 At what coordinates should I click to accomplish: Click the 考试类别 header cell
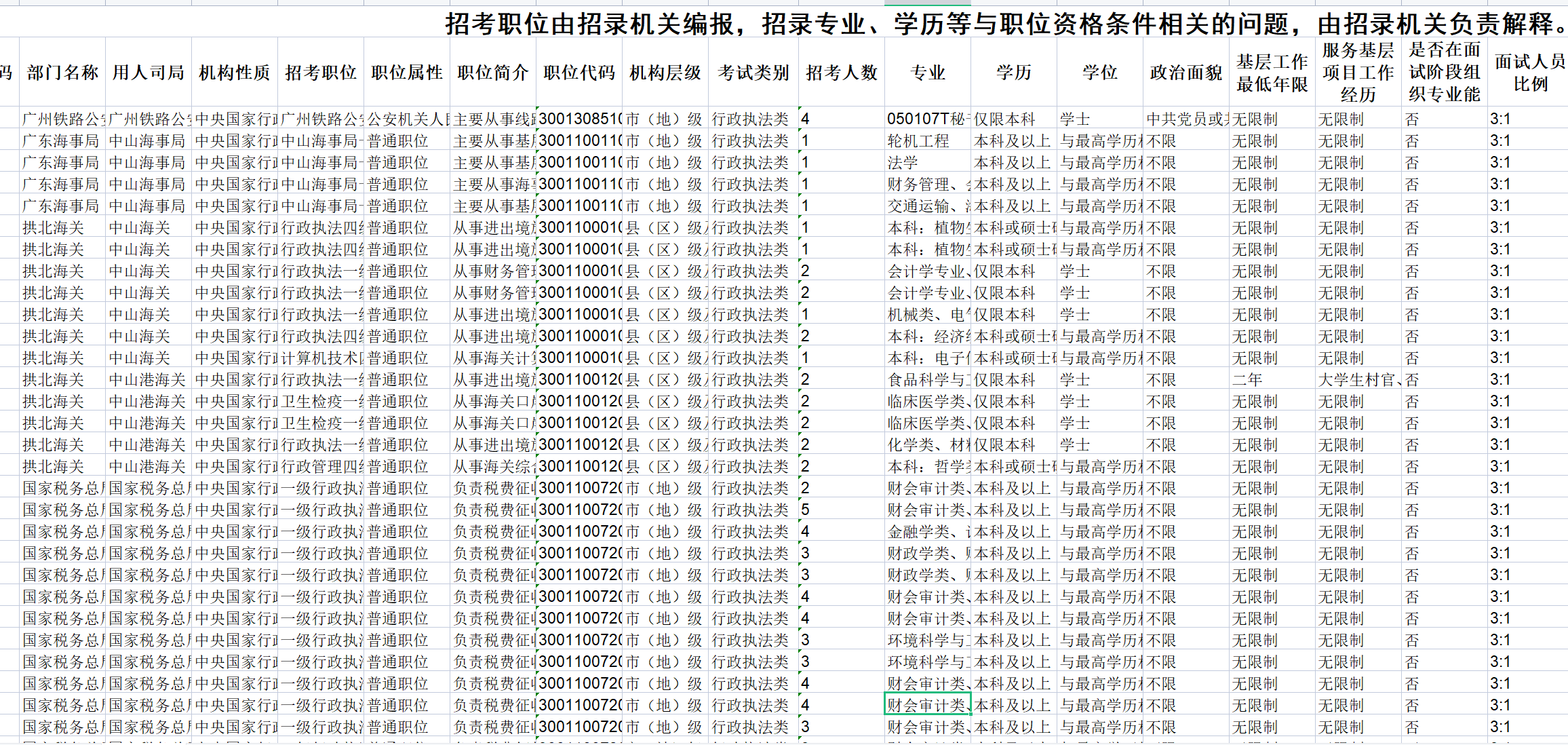click(753, 72)
